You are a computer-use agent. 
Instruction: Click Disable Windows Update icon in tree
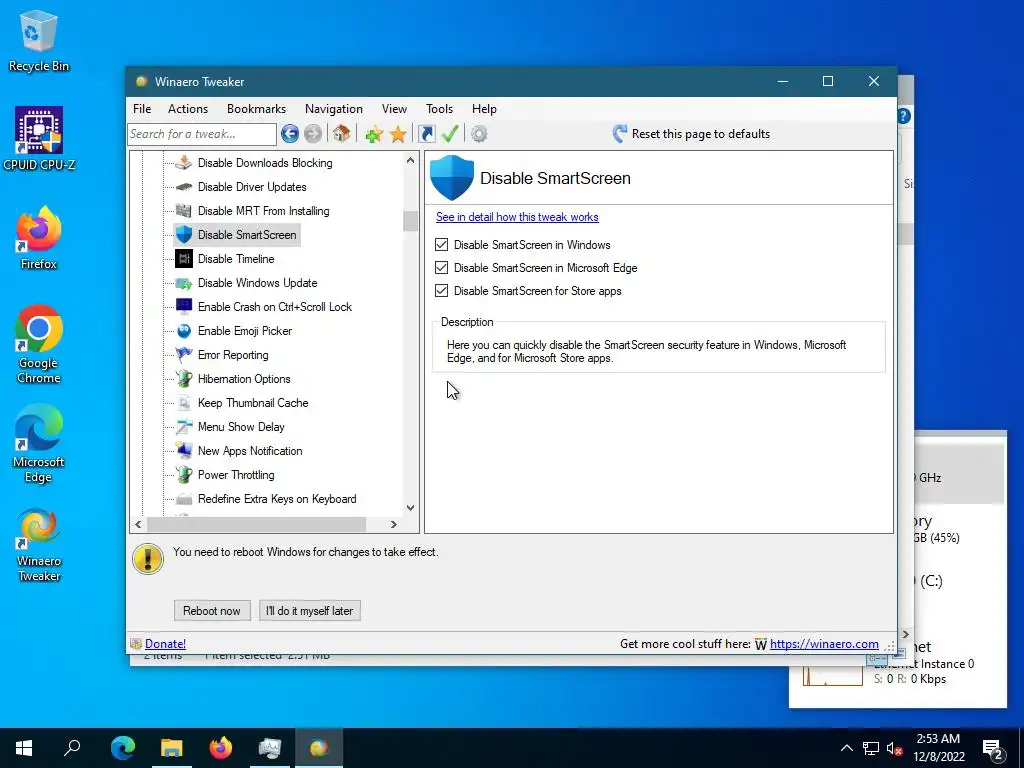coord(184,283)
